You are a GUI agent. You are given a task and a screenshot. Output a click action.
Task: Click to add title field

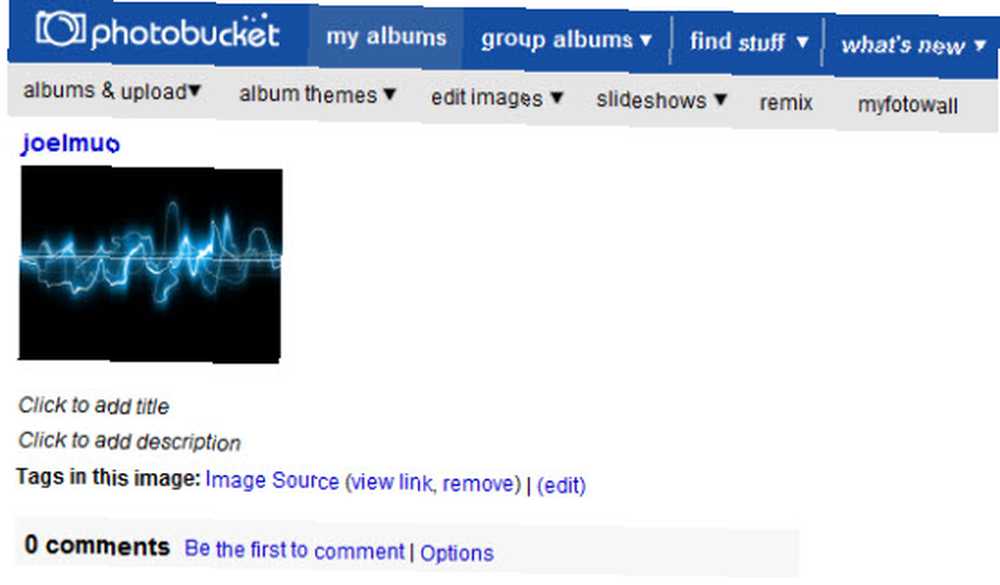[94, 406]
